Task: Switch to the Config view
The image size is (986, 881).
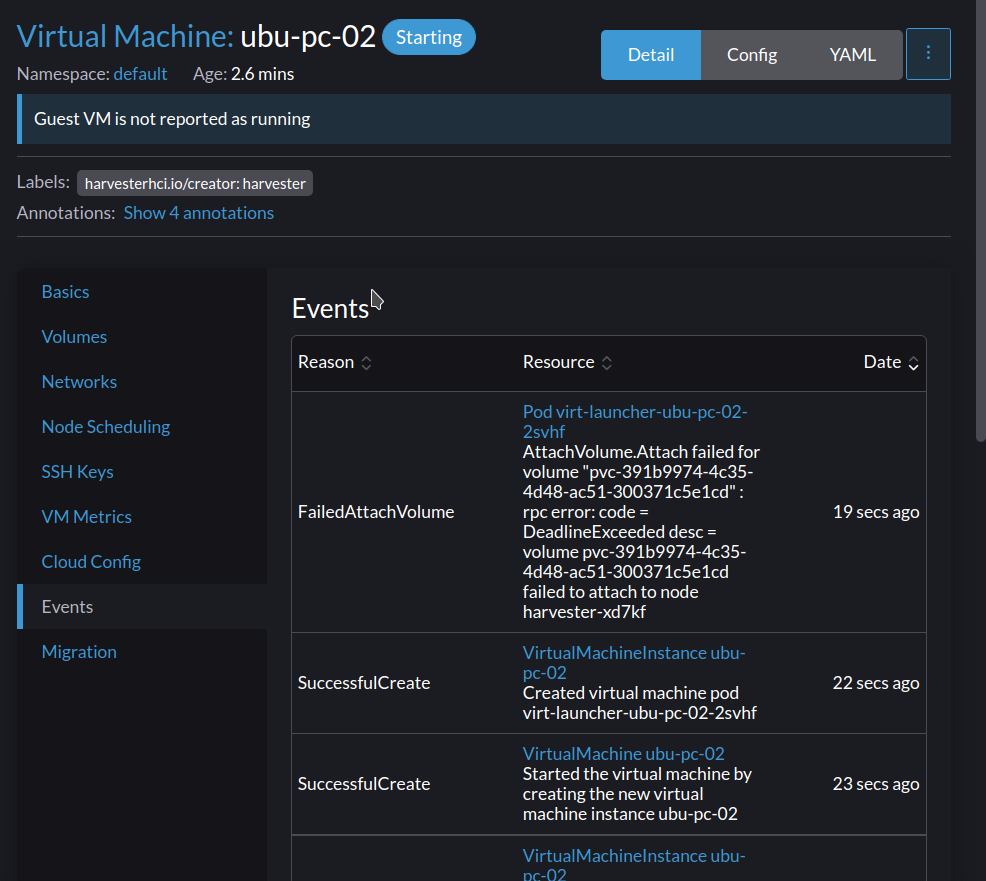Action: click(751, 55)
